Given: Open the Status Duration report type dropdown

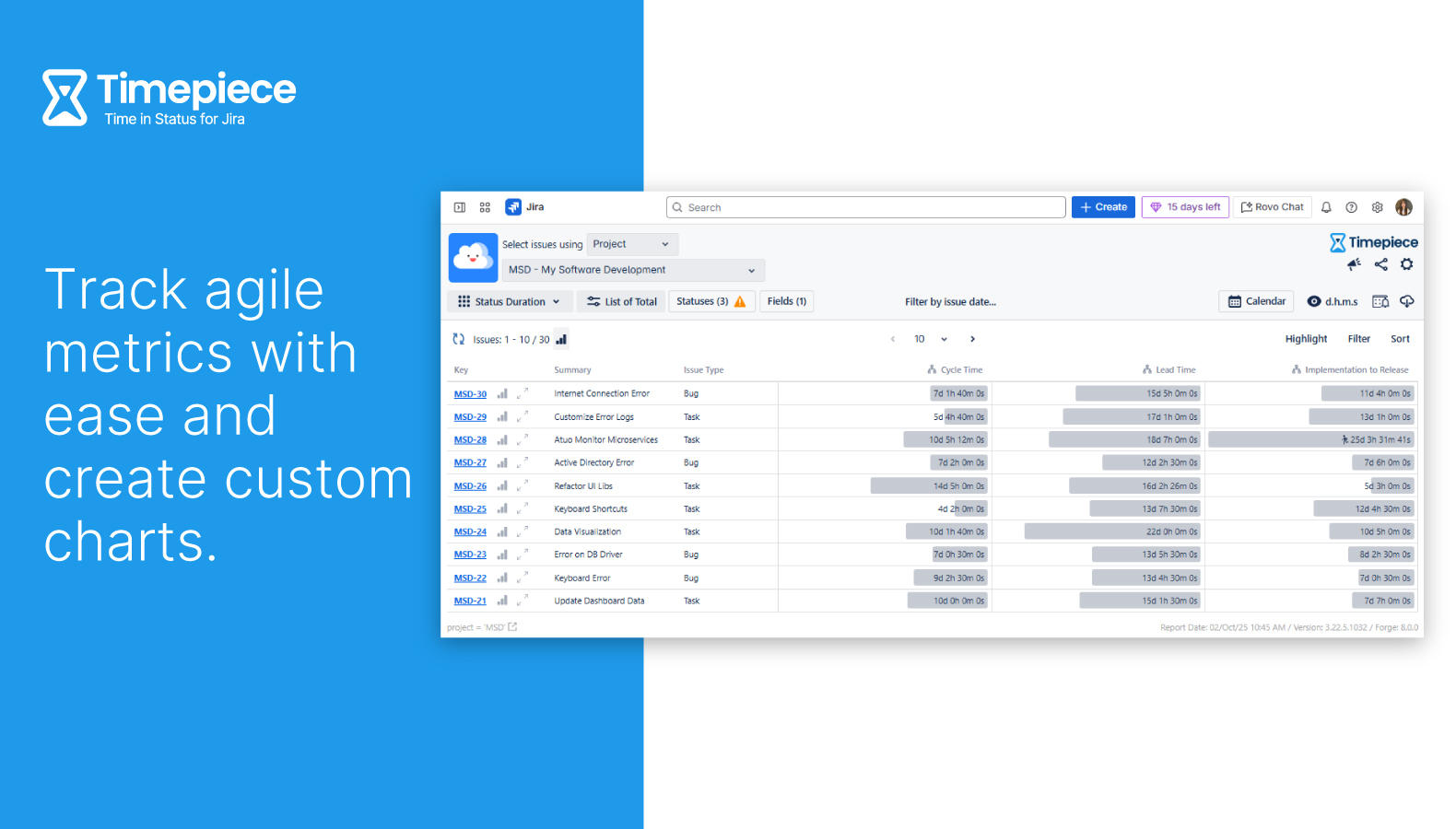Looking at the screenshot, I should point(509,301).
